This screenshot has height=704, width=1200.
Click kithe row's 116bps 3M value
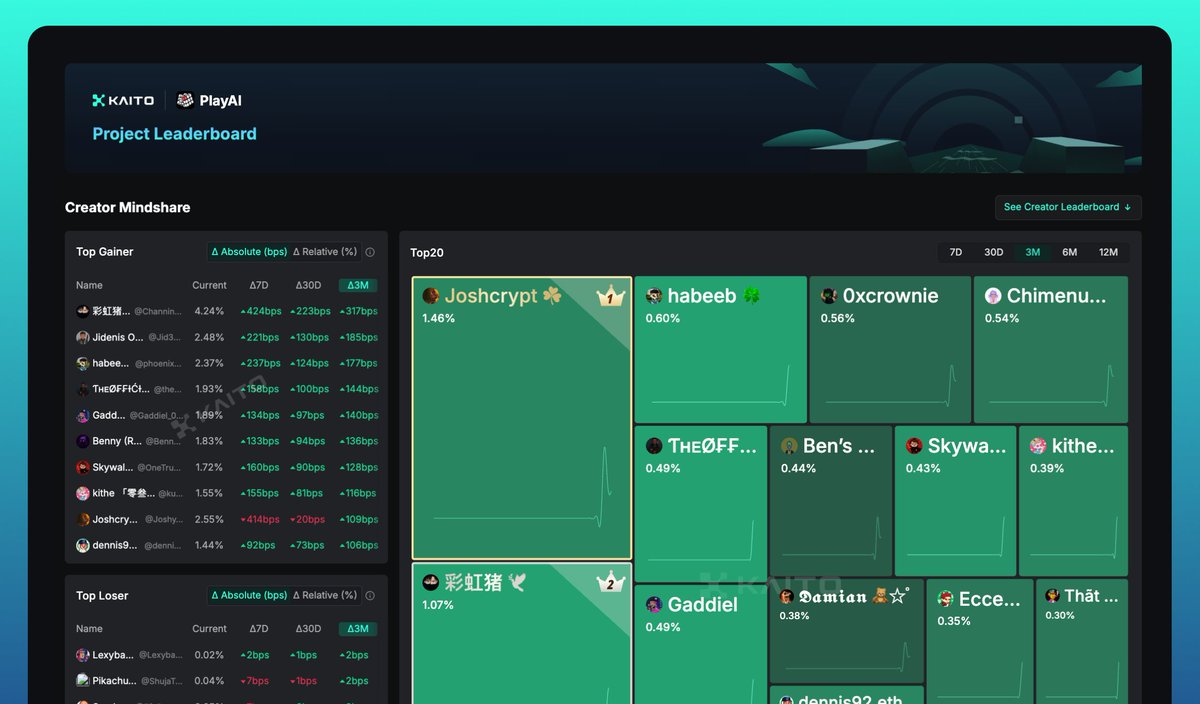pyautogui.click(x=358, y=493)
